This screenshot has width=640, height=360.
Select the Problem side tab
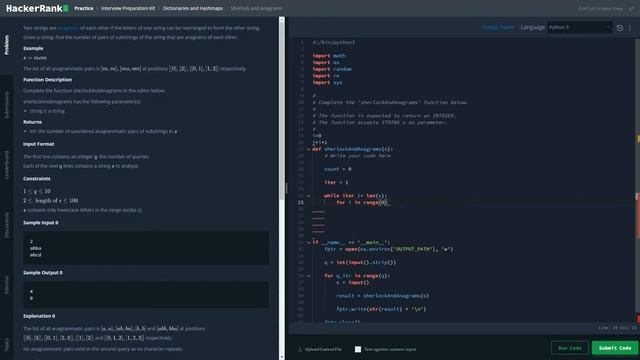7,45
